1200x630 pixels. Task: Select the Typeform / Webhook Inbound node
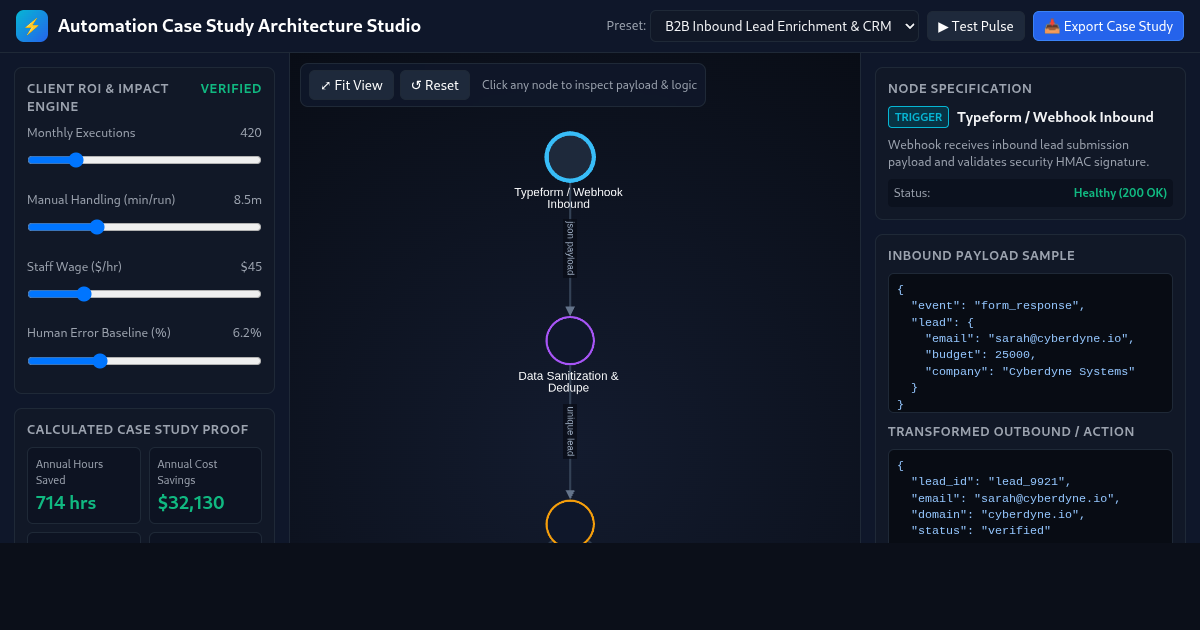coord(570,157)
